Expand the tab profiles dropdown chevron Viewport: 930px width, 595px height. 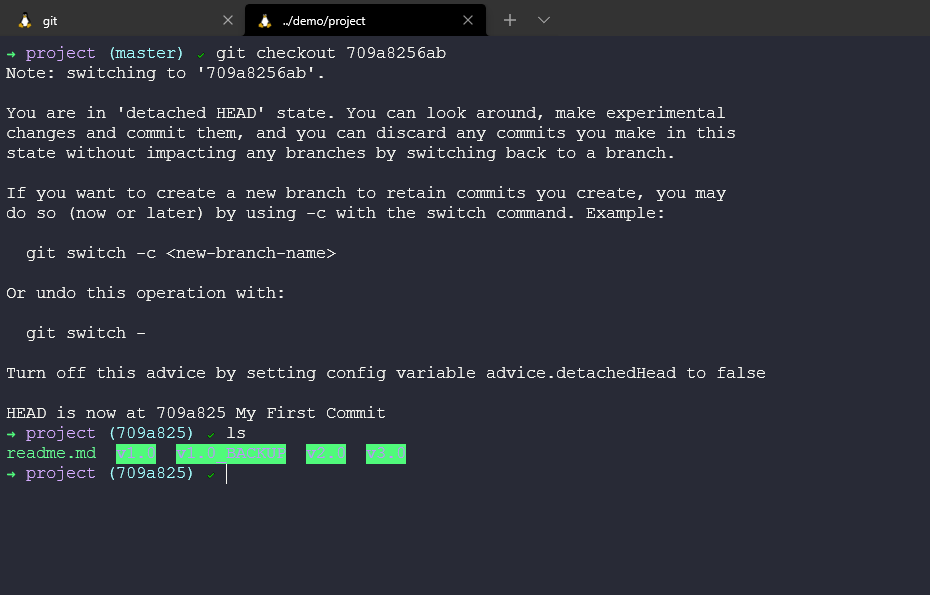[x=544, y=20]
